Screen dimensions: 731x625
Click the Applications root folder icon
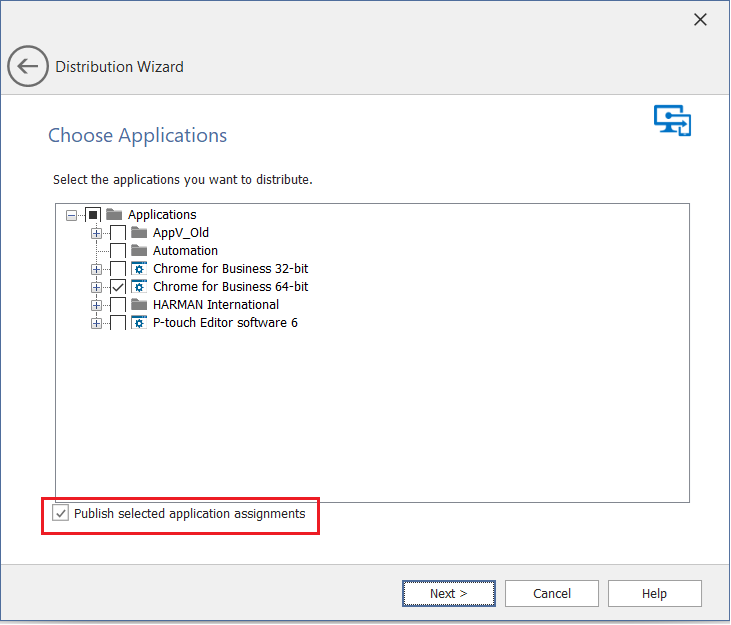coord(114,215)
